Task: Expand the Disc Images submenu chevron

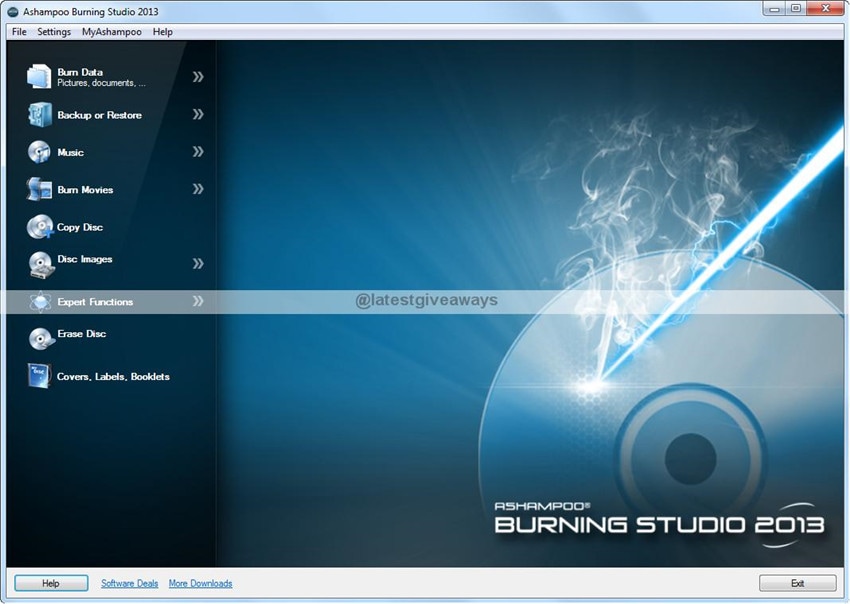Action: [198, 264]
